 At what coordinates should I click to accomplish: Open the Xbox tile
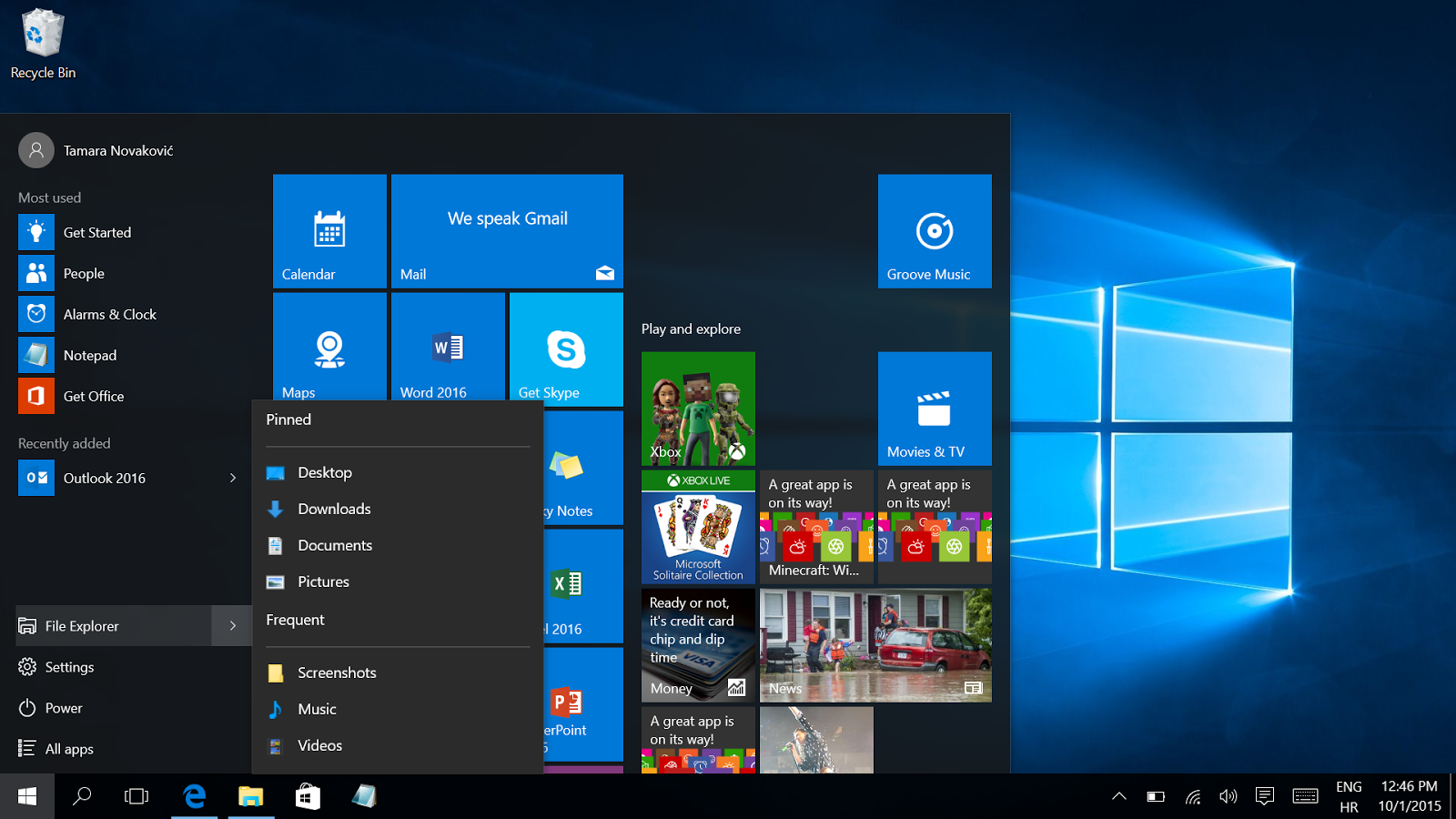[698, 409]
